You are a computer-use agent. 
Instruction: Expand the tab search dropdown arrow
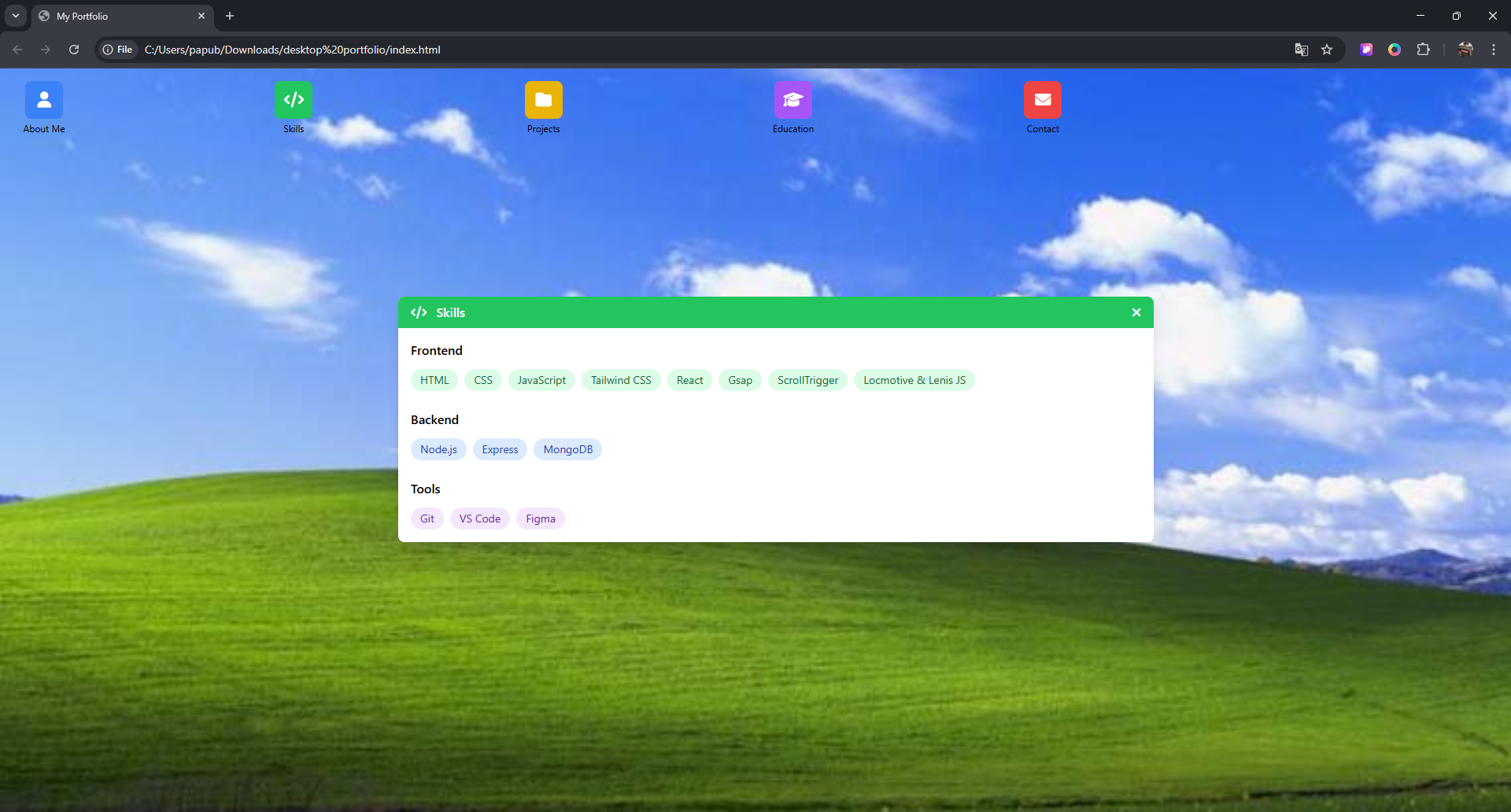point(16,16)
